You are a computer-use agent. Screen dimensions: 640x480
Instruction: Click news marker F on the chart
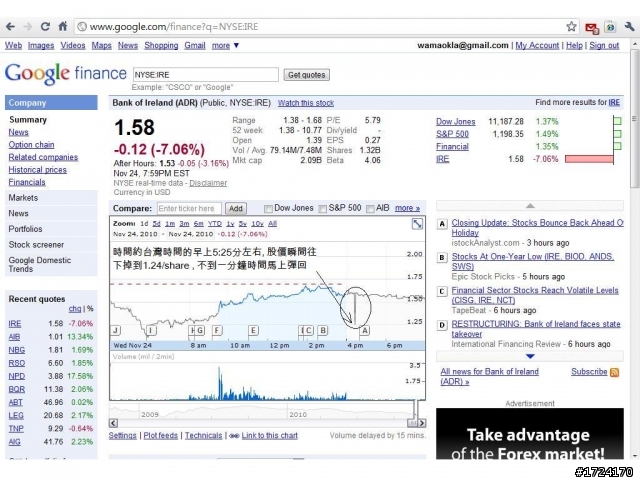tap(217, 330)
